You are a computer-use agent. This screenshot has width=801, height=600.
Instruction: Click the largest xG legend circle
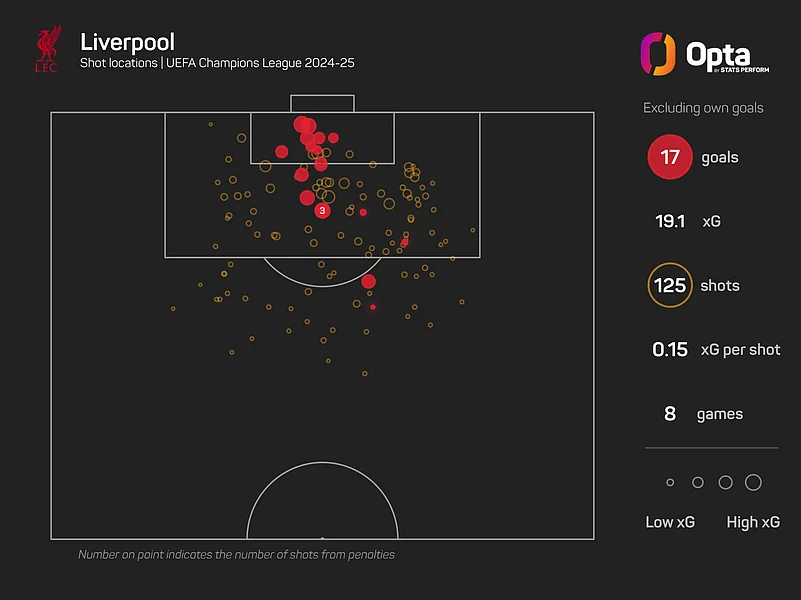753,483
